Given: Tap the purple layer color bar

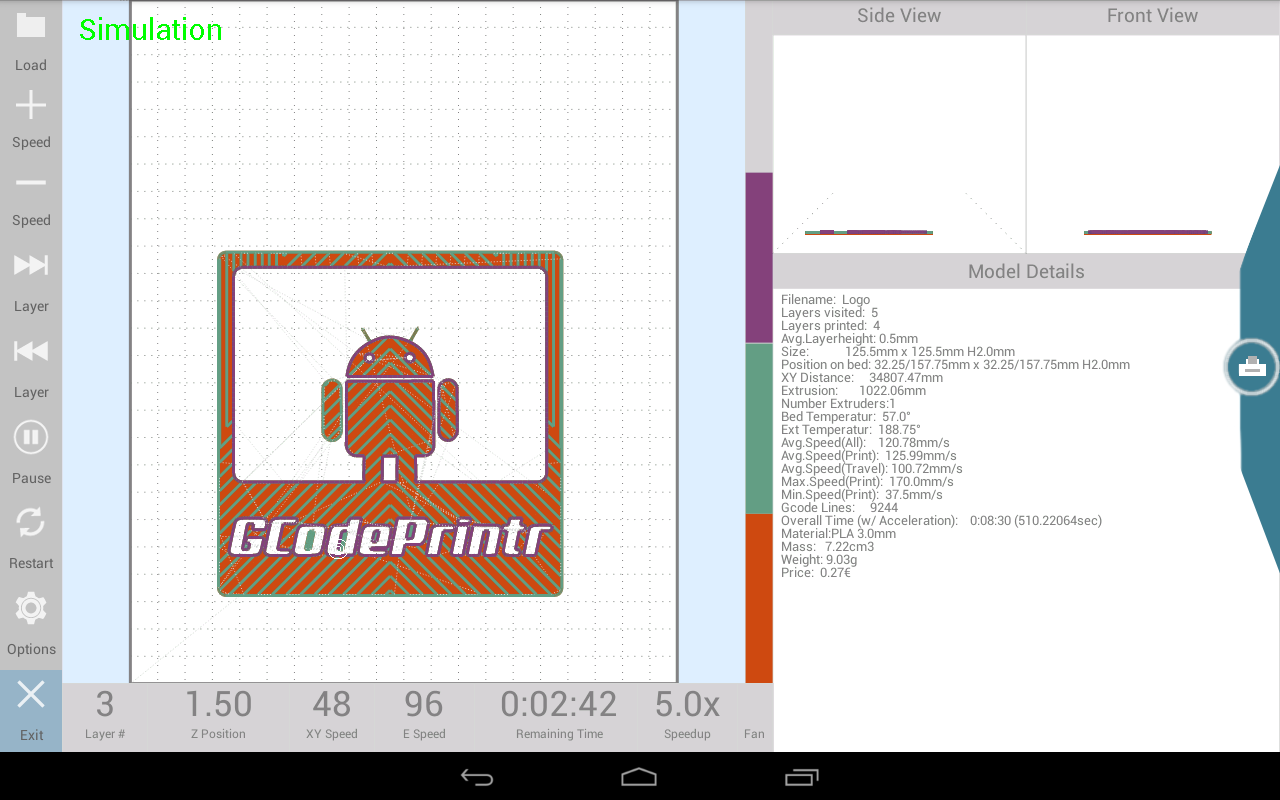Looking at the screenshot, I should pyautogui.click(x=759, y=257).
